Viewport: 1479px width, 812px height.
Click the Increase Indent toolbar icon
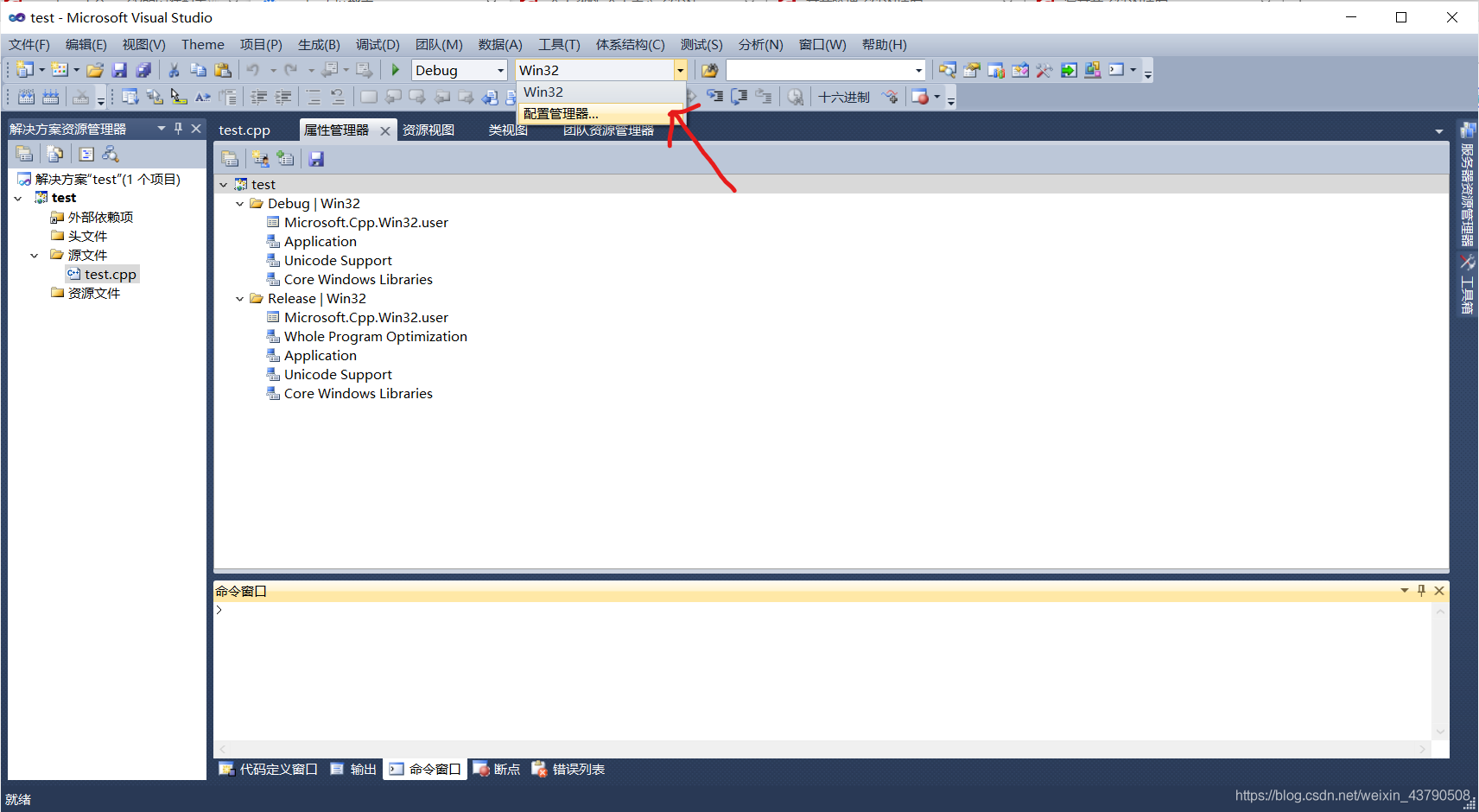[x=282, y=98]
